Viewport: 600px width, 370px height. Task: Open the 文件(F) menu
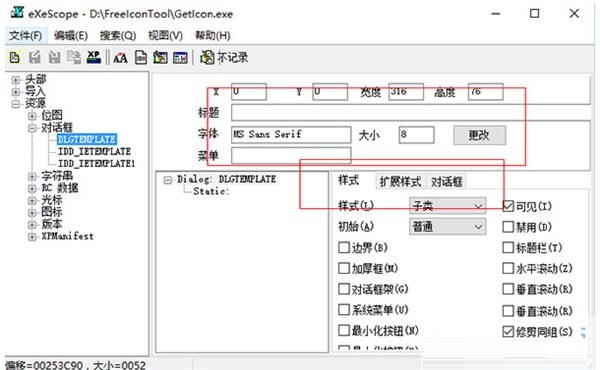click(x=26, y=36)
